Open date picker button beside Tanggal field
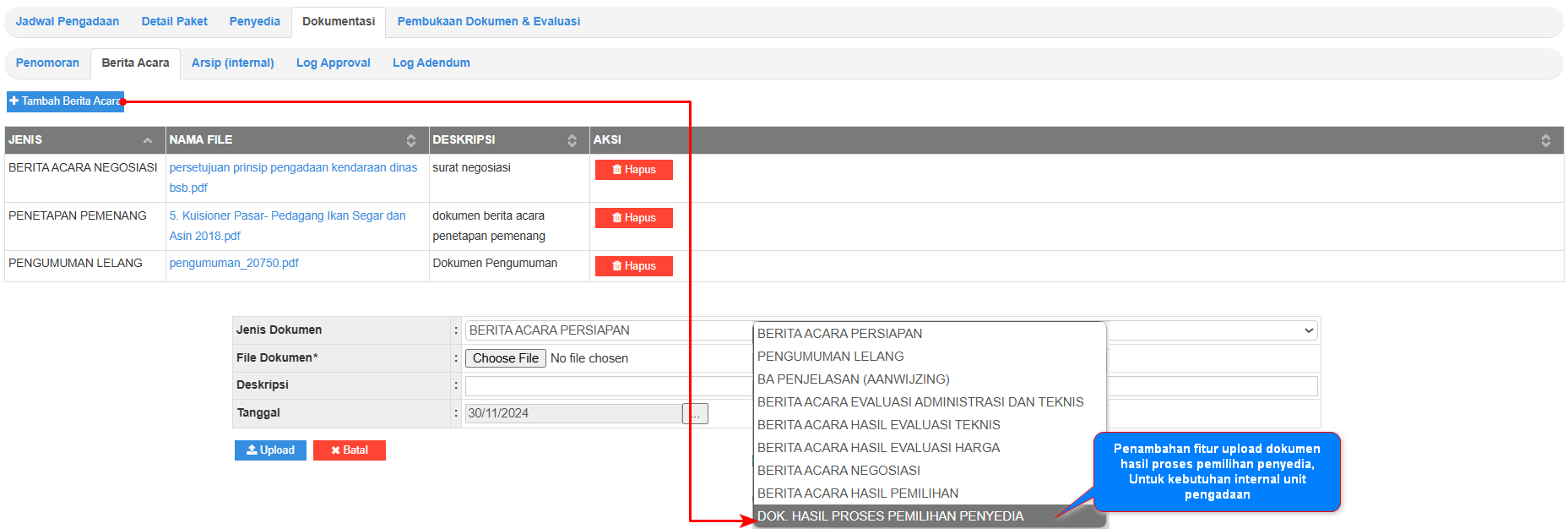 (695, 414)
